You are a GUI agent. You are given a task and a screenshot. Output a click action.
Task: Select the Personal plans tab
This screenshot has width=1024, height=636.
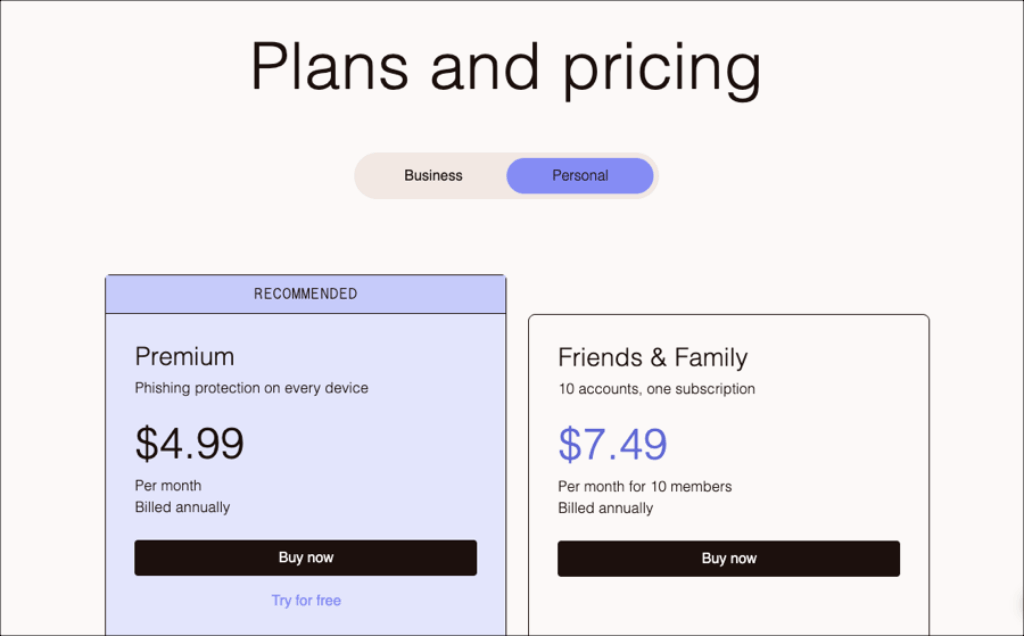[580, 175]
